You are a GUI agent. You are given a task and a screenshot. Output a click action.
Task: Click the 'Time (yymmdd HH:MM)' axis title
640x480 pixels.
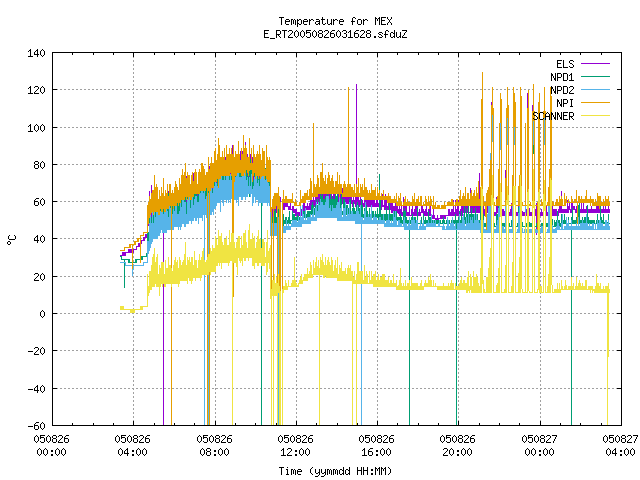click(x=335, y=471)
